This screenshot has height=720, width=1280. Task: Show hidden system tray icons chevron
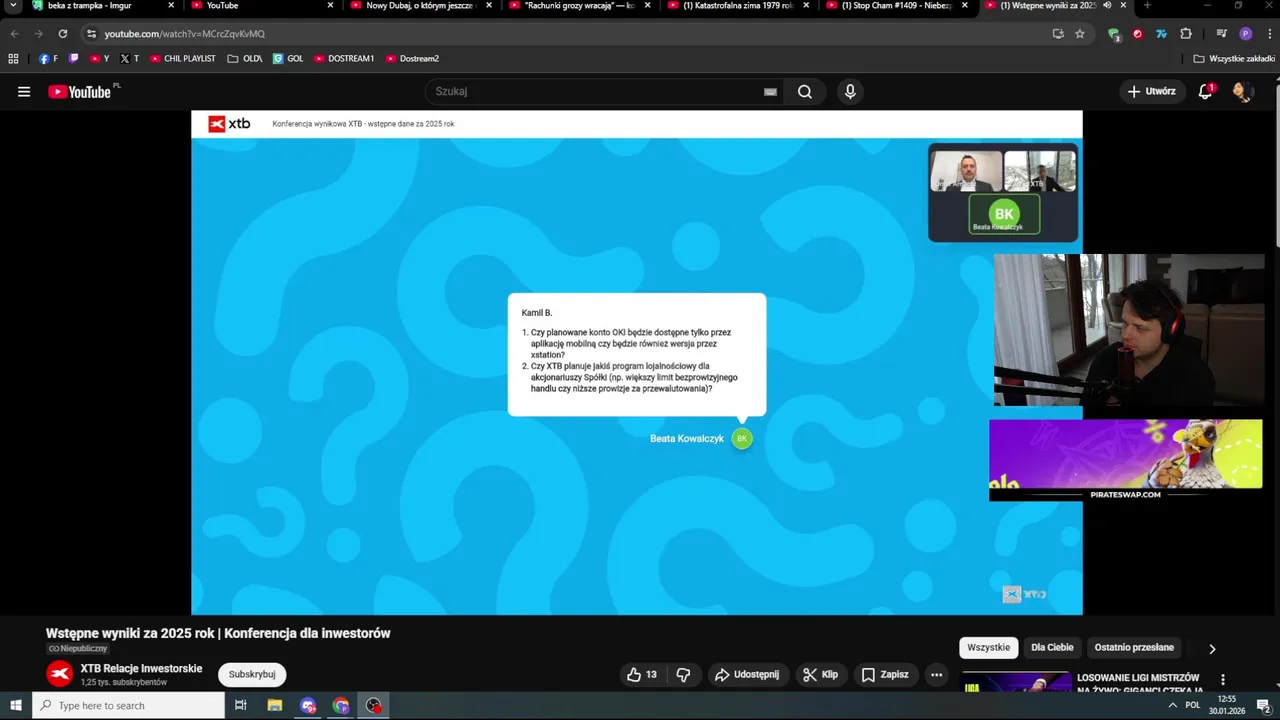[x=1172, y=705]
